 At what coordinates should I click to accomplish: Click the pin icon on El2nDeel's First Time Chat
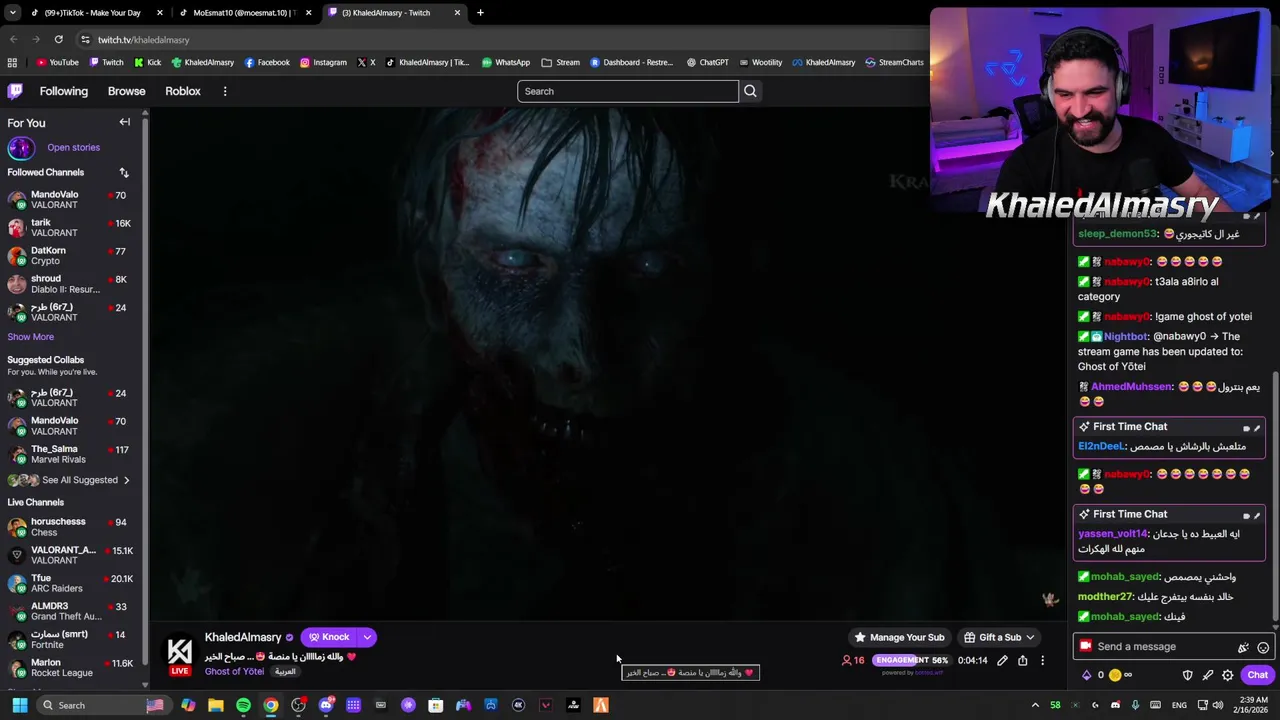click(x=1246, y=428)
